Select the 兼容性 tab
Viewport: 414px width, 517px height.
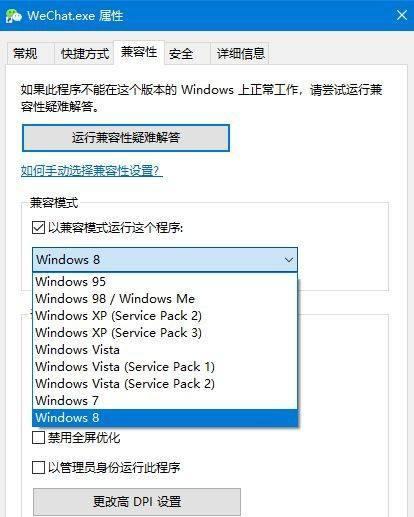point(139,52)
